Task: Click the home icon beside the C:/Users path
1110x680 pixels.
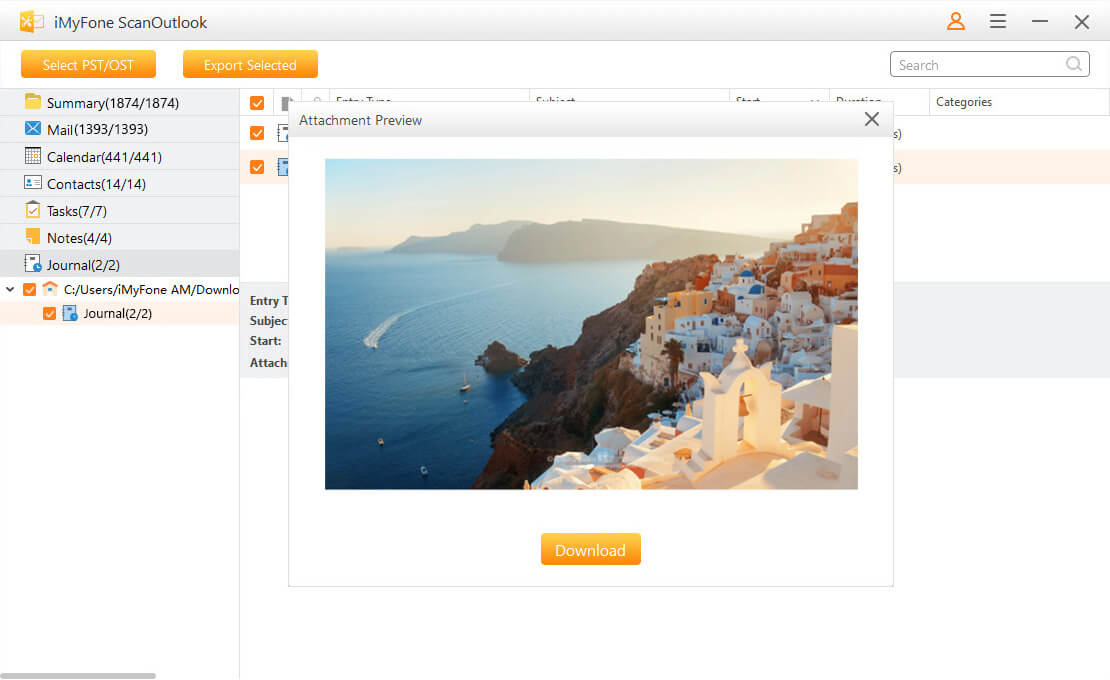Action: pyautogui.click(x=50, y=289)
